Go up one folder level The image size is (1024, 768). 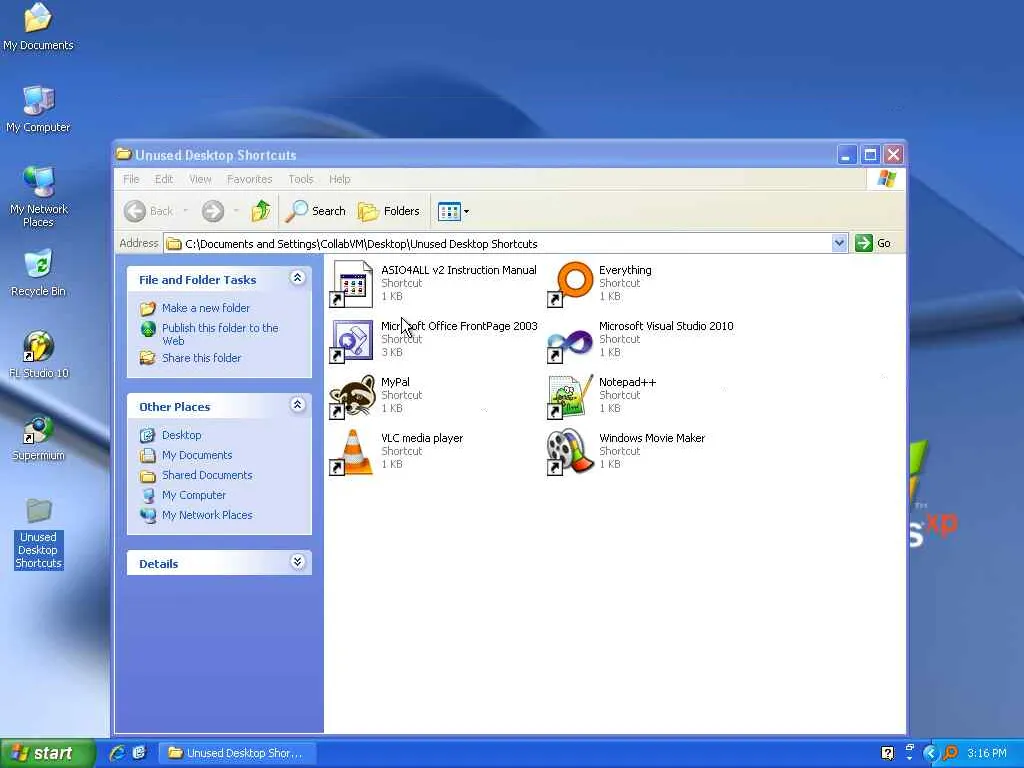point(261,211)
